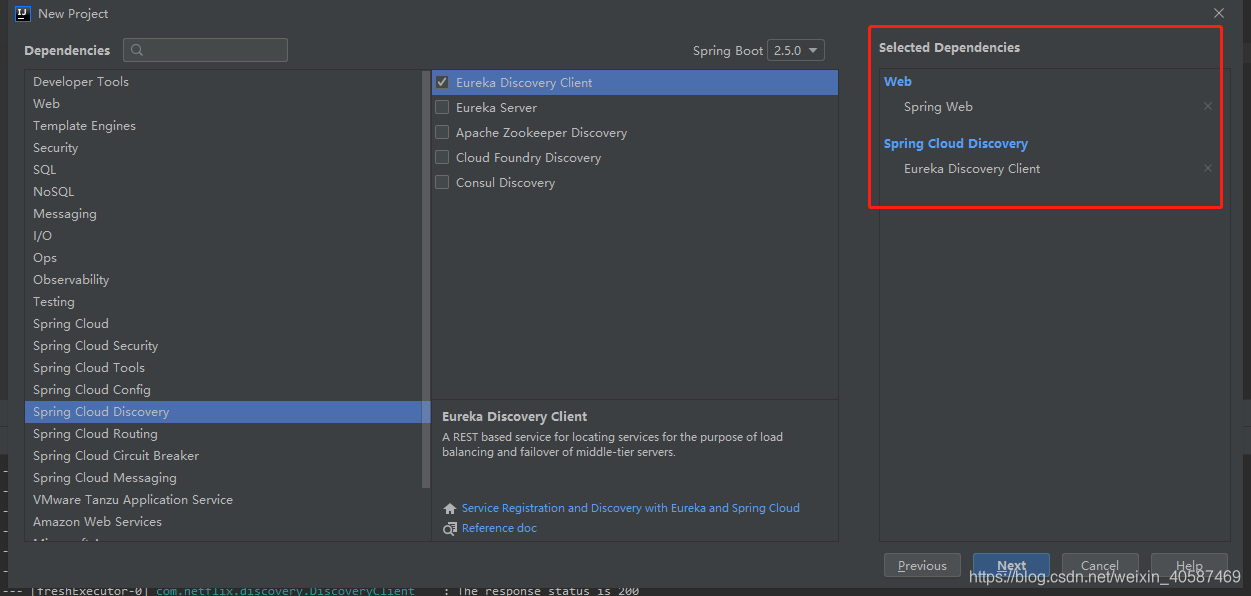Open the Template Engines category
Image resolution: width=1251 pixels, height=596 pixels.
(x=224, y=126)
